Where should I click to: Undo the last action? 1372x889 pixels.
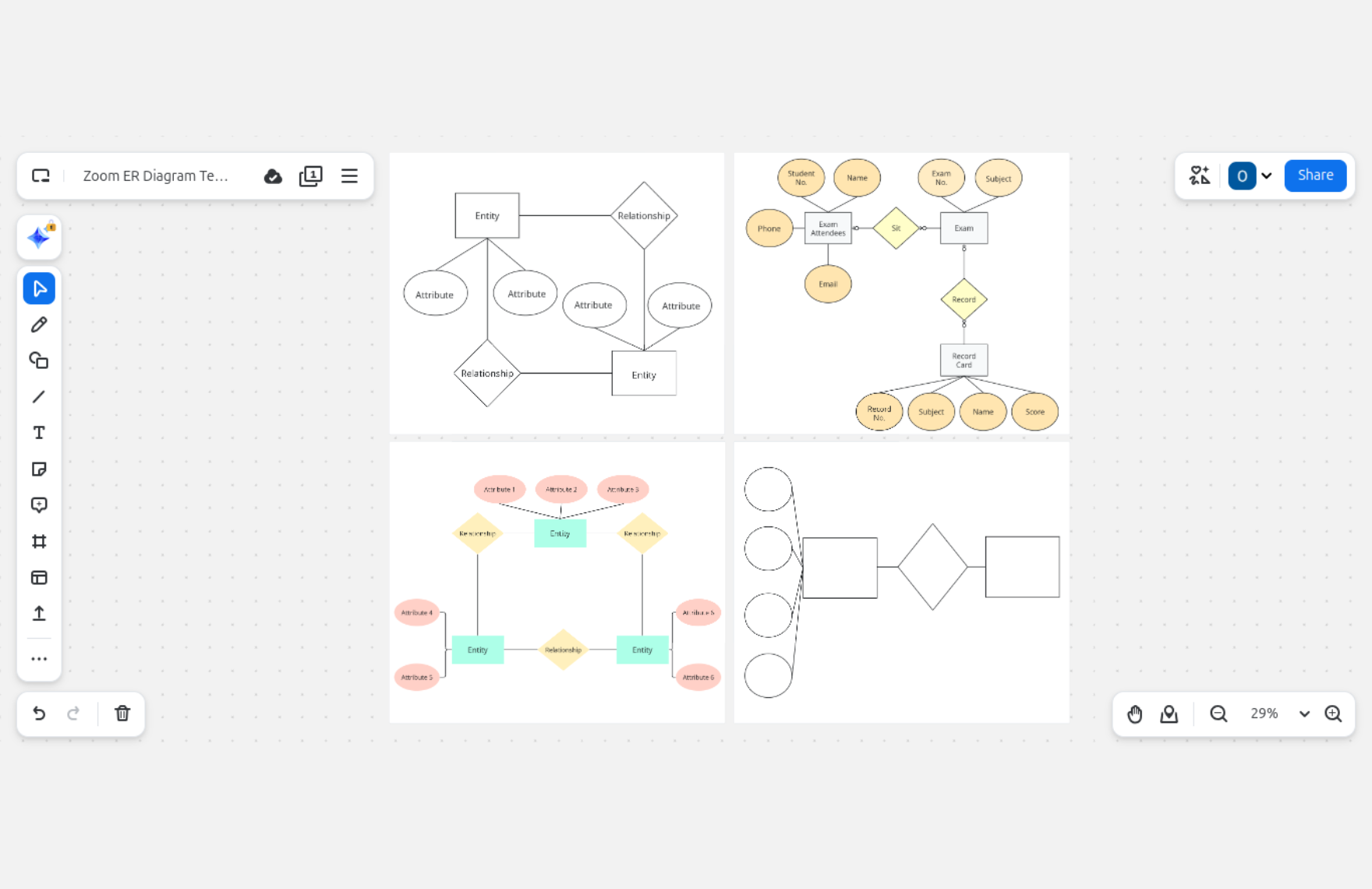point(39,714)
